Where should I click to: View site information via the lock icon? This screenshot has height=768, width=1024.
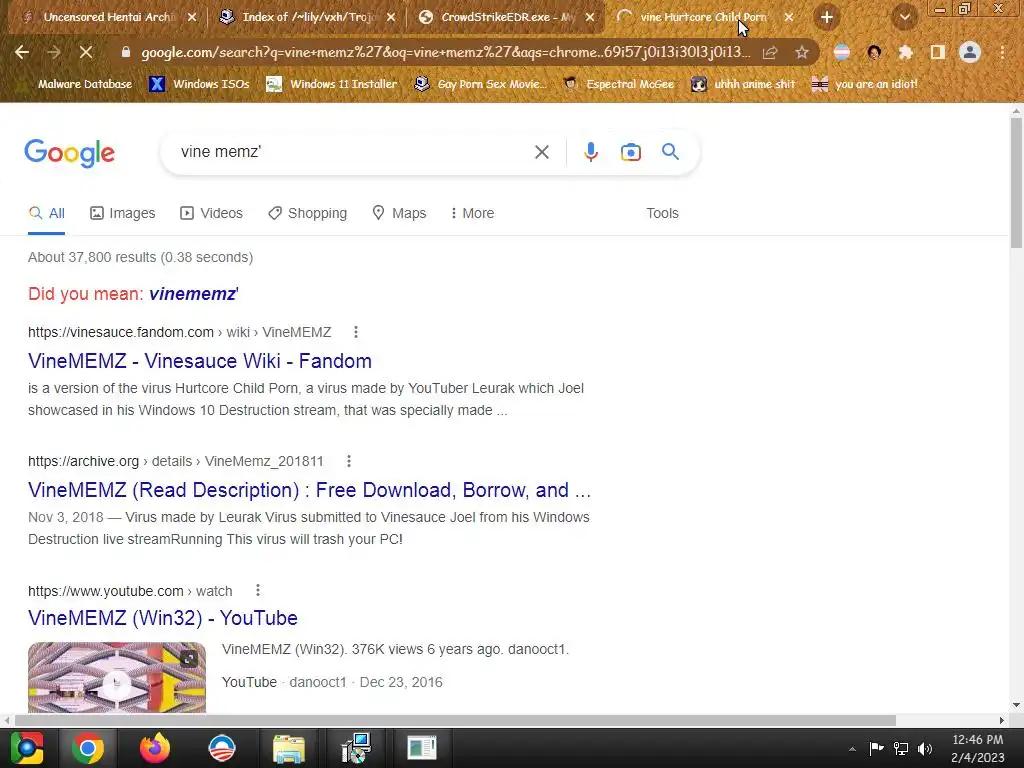pyautogui.click(x=126, y=52)
